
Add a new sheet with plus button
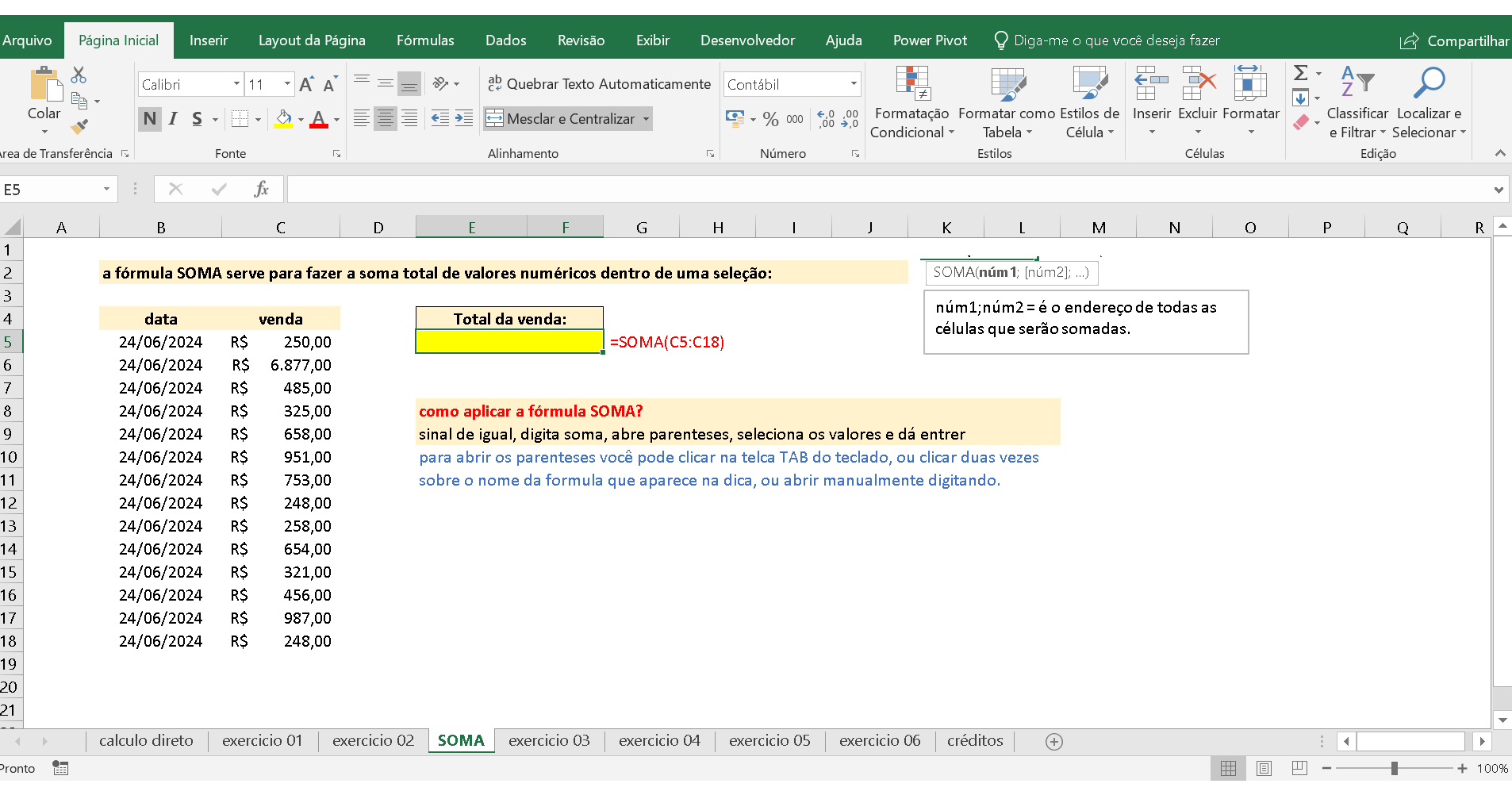[x=1054, y=741]
